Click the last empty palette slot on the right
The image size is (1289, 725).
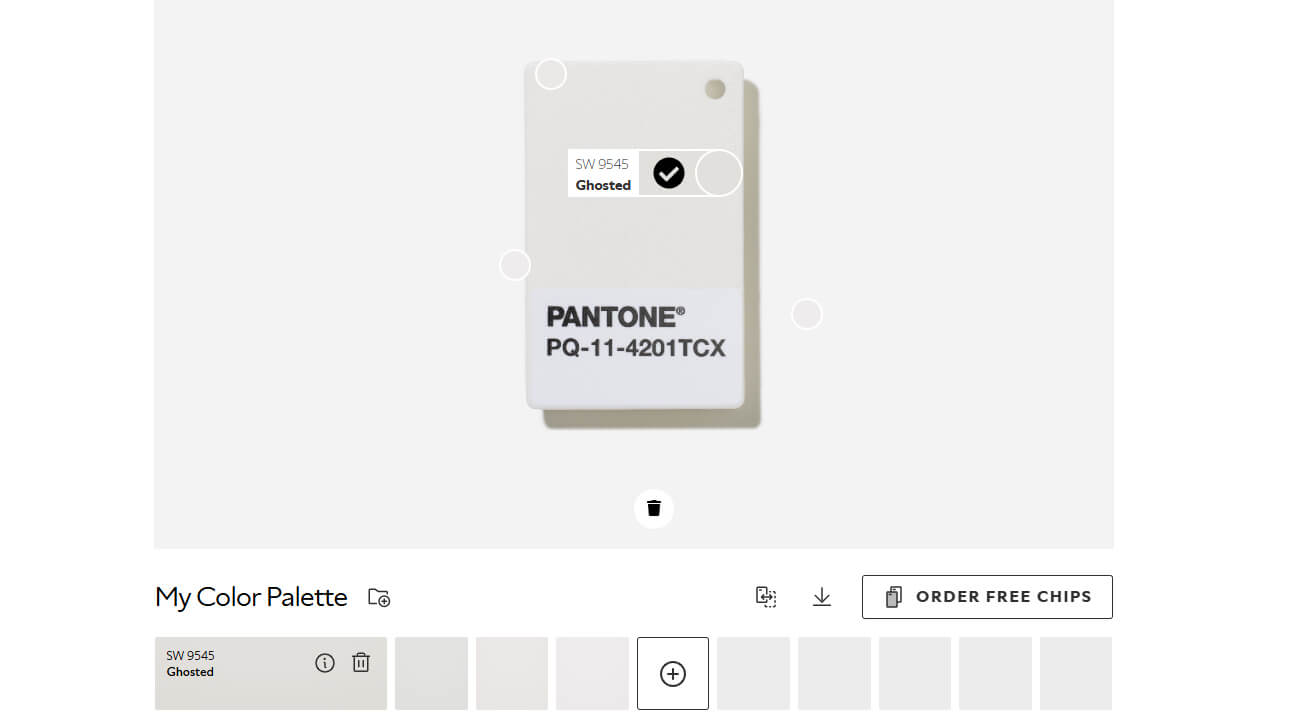(x=1076, y=674)
